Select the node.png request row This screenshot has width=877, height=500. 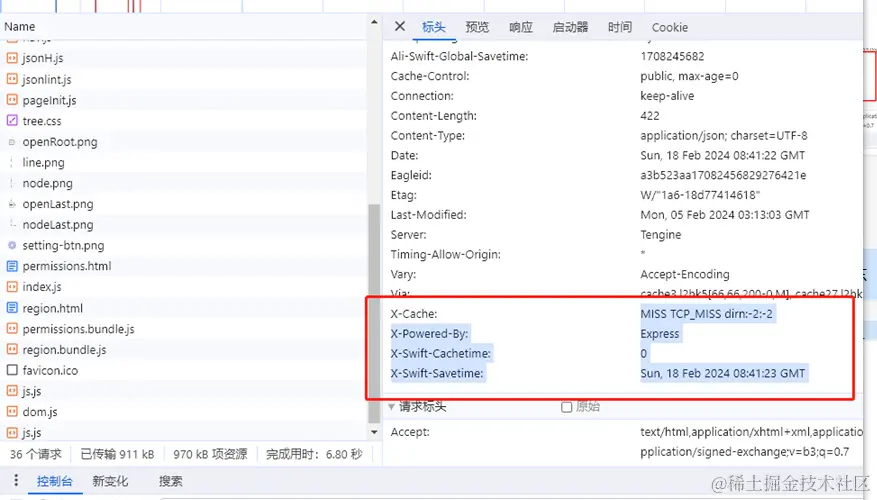click(x=183, y=183)
